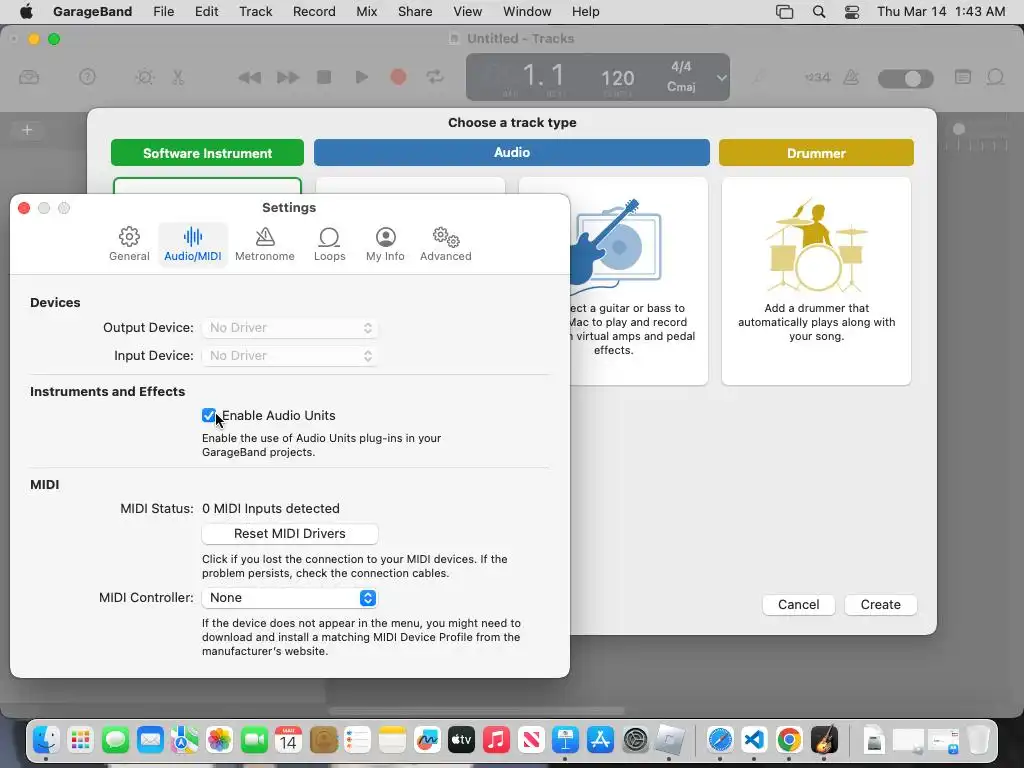Choose the Drummer track type
This screenshot has height=768, width=1024.
[816, 153]
